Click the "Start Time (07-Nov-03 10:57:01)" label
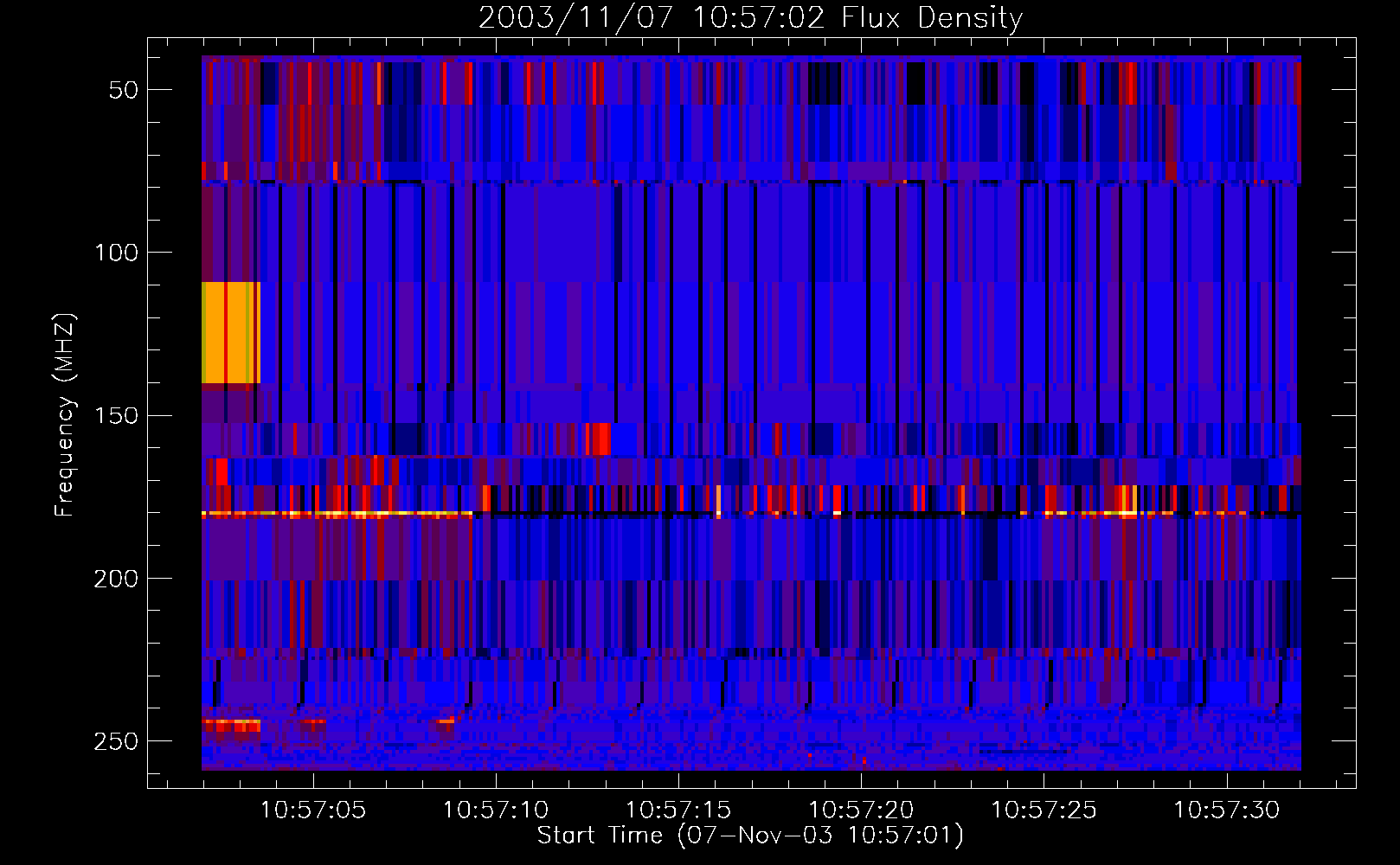The width and height of the screenshot is (1400, 865). pos(750,836)
